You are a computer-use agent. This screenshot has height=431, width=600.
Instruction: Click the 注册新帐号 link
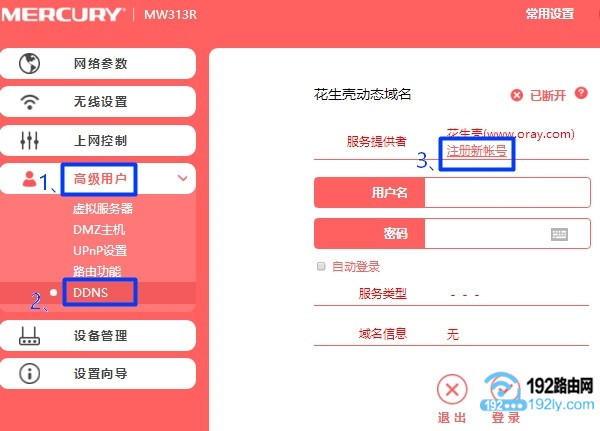(x=477, y=151)
